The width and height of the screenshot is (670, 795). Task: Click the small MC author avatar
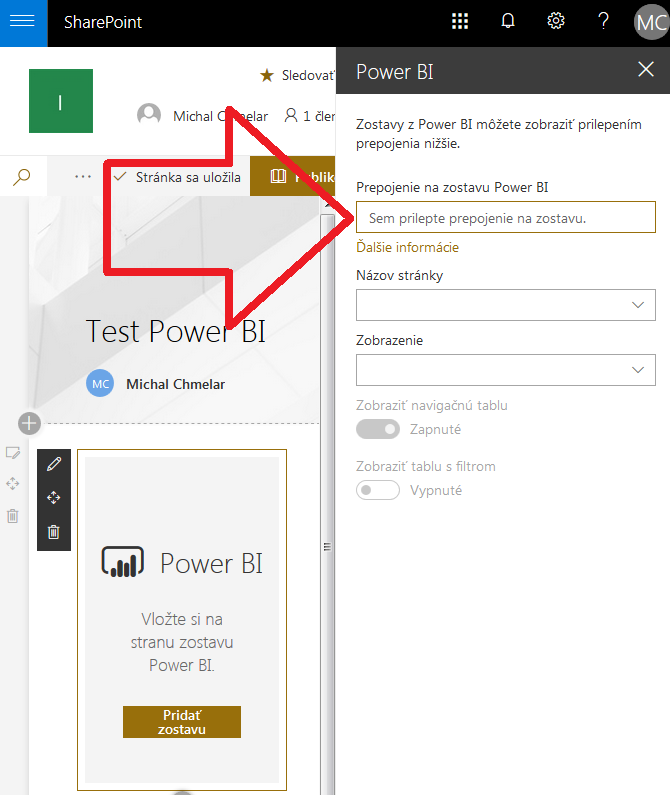coord(100,384)
